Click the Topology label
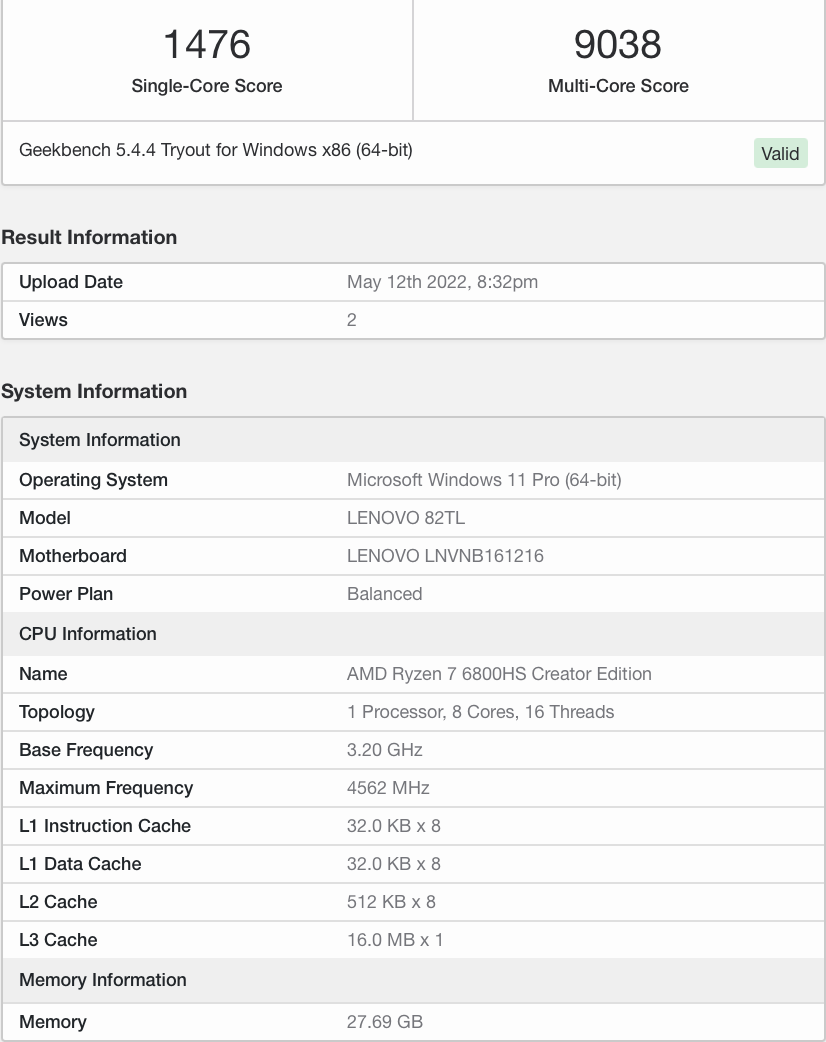 point(56,712)
